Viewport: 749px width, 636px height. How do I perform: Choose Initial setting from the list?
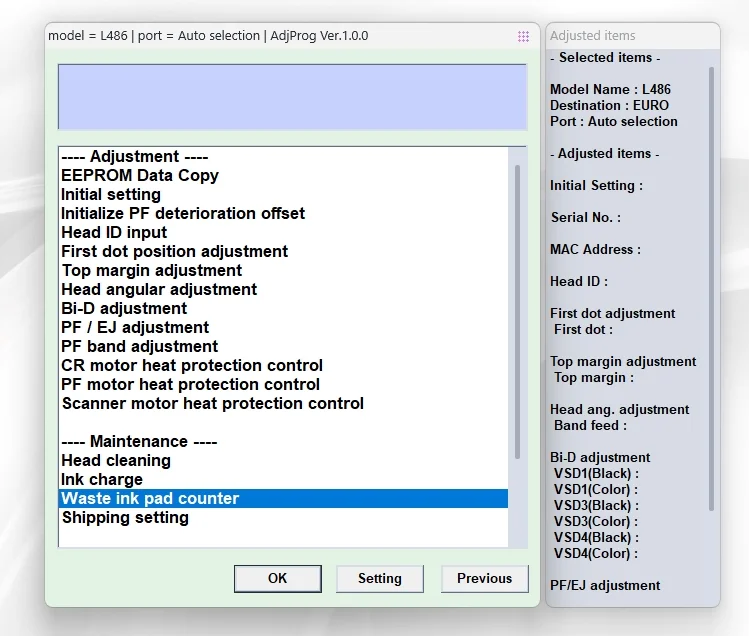pyautogui.click(x=283, y=194)
